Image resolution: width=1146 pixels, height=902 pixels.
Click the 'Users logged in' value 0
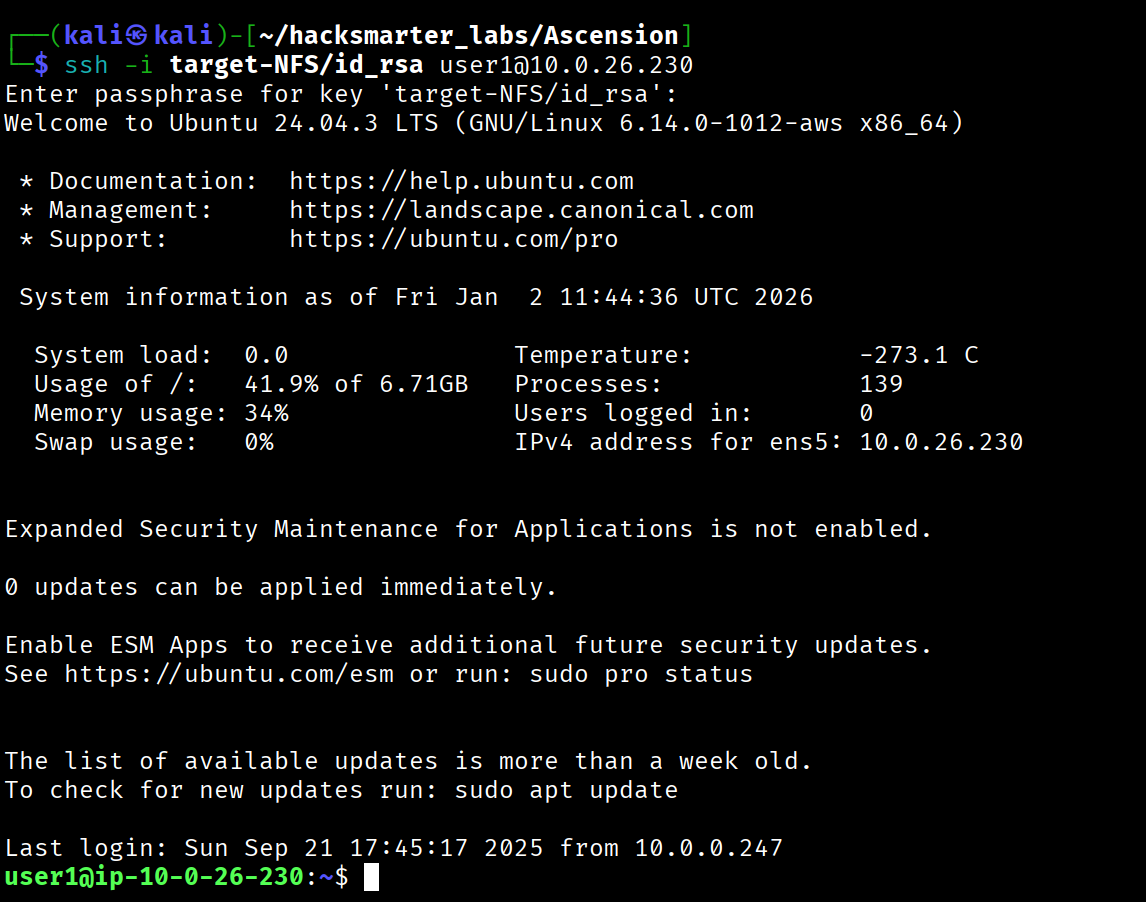click(x=866, y=413)
